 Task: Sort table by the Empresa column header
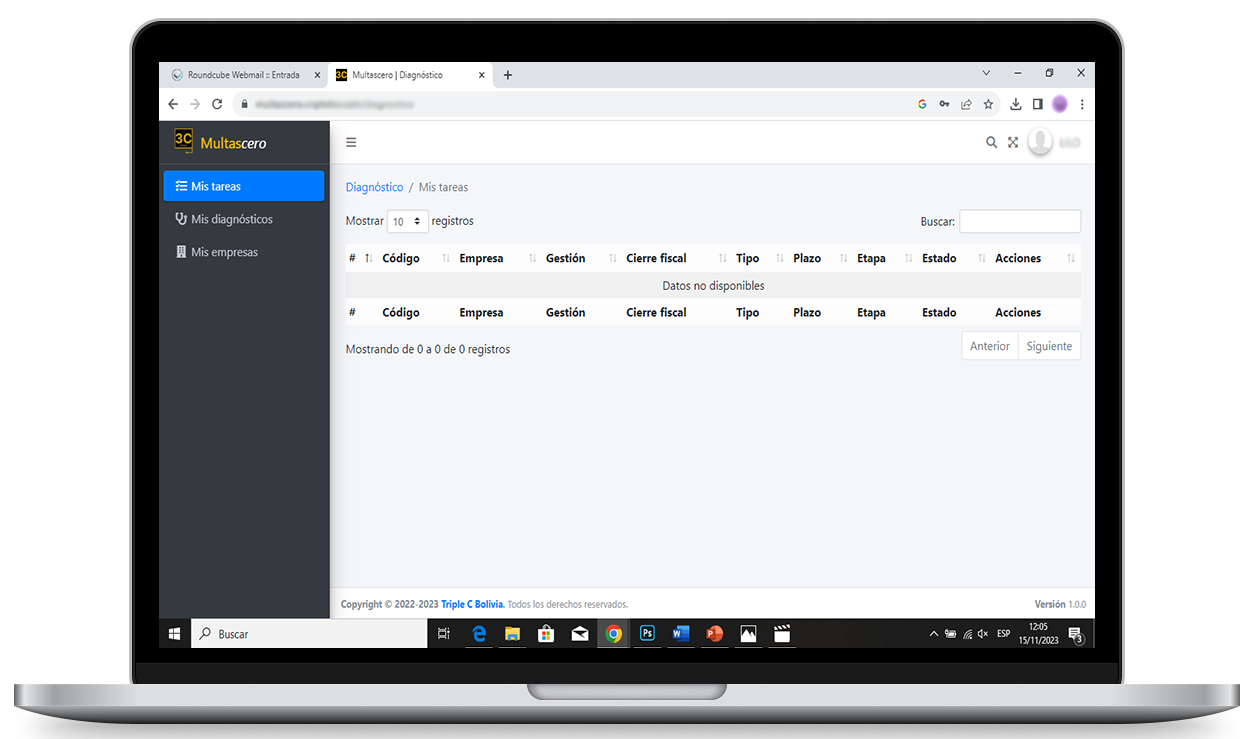(x=481, y=258)
